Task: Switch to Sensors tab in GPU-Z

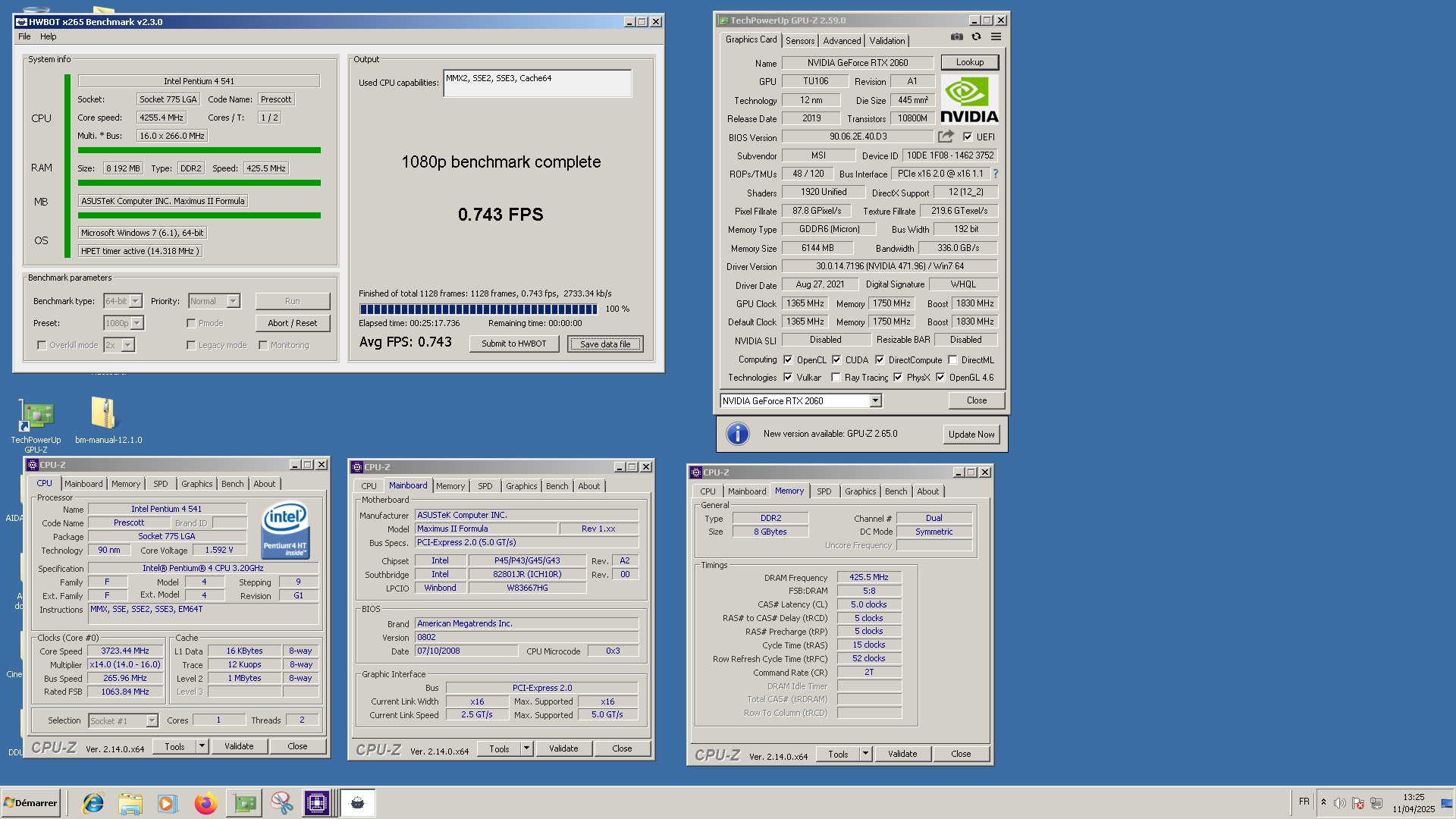Action: tap(800, 41)
